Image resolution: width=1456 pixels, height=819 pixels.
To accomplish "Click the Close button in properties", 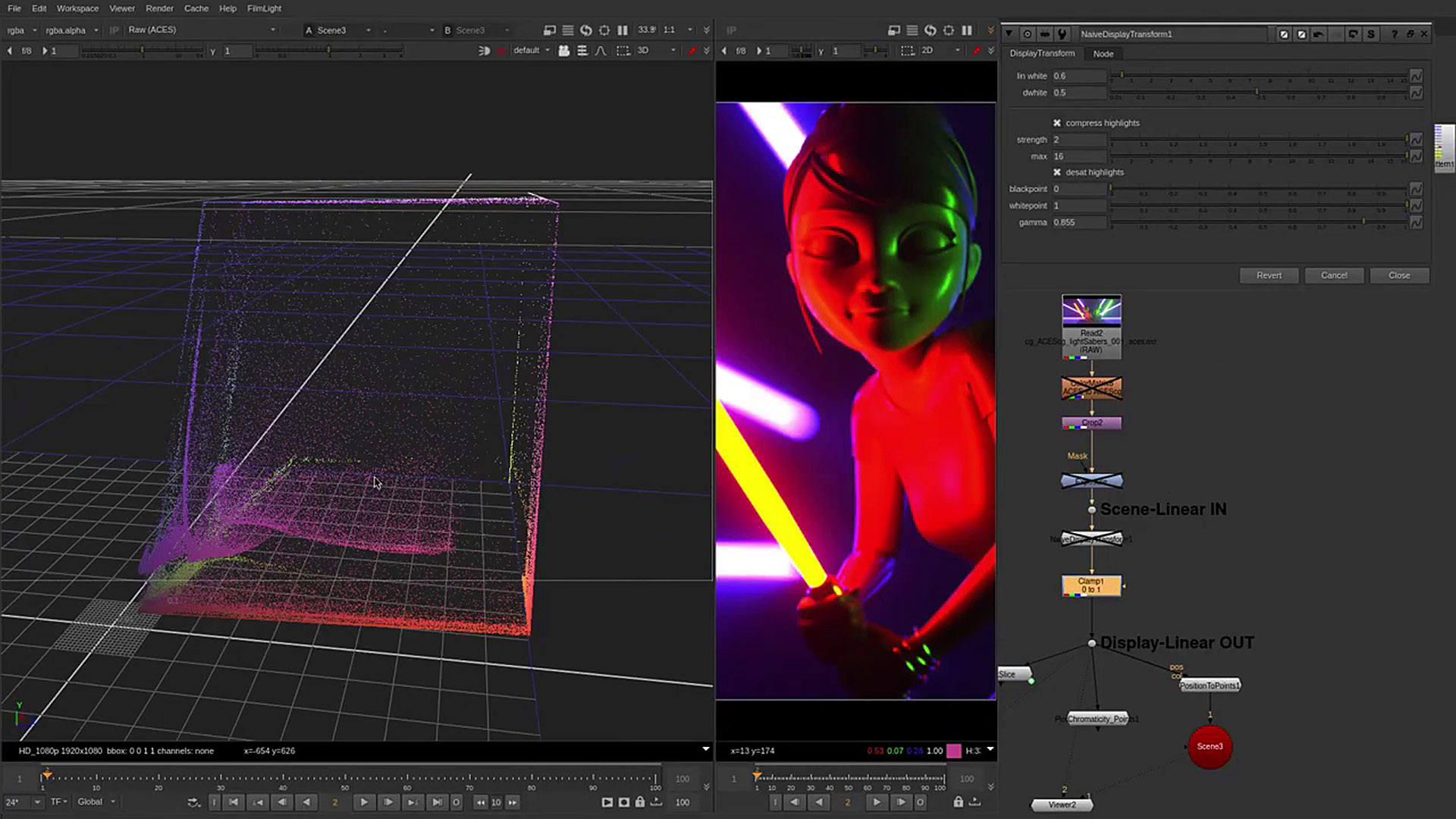I will (1399, 275).
